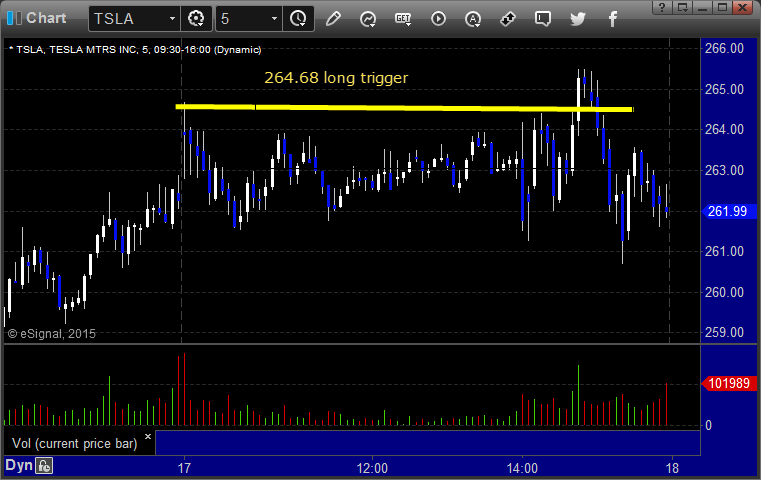Click the 260.00 price axis label
Viewport: 761px width, 480px height.
click(x=724, y=292)
